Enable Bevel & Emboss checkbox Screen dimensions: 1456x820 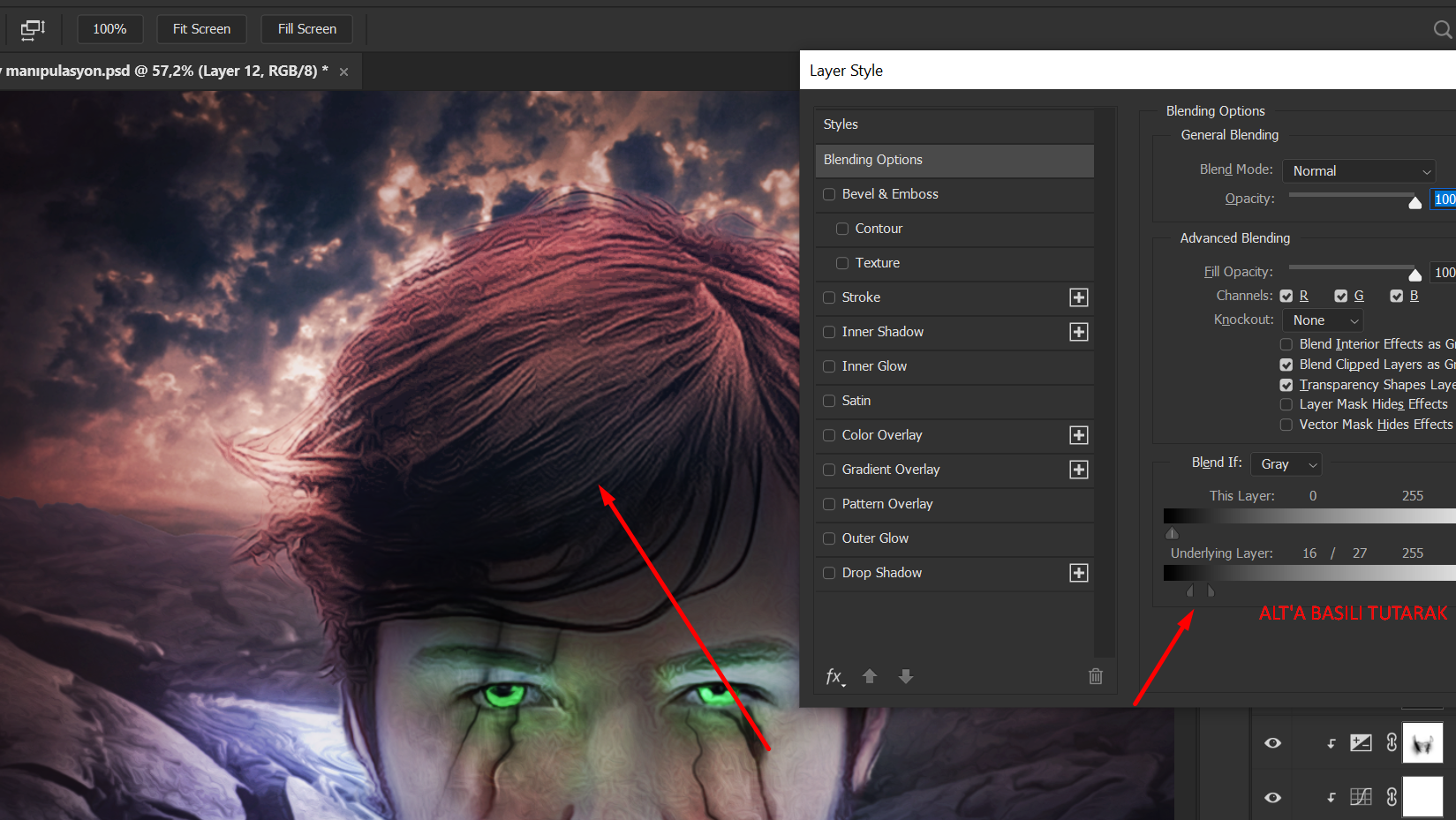[x=829, y=194]
